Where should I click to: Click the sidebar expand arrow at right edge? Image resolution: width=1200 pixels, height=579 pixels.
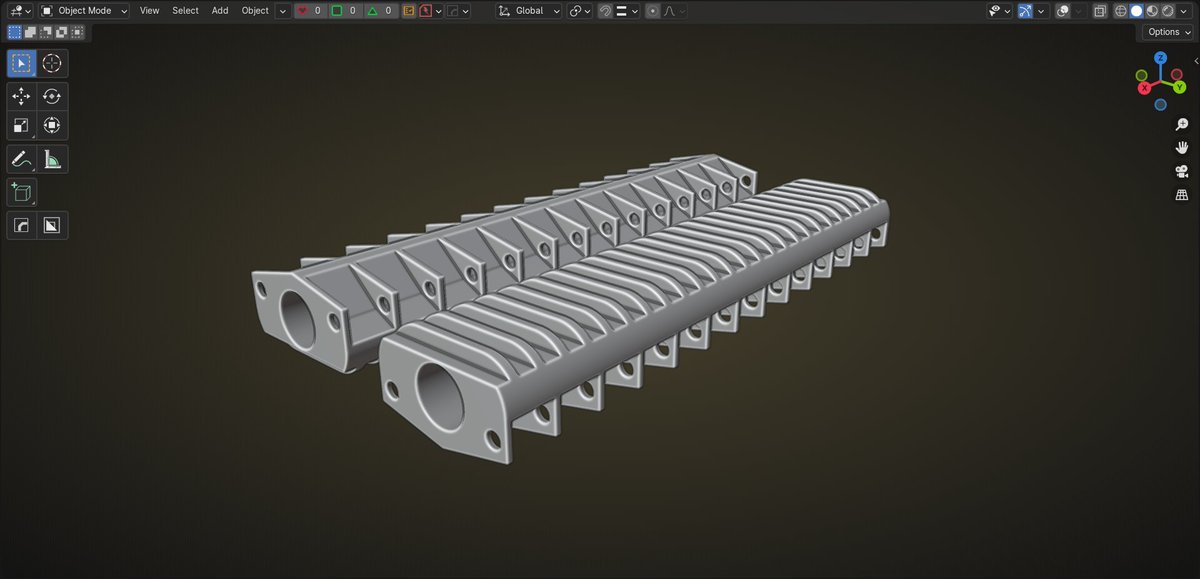coord(1196,61)
